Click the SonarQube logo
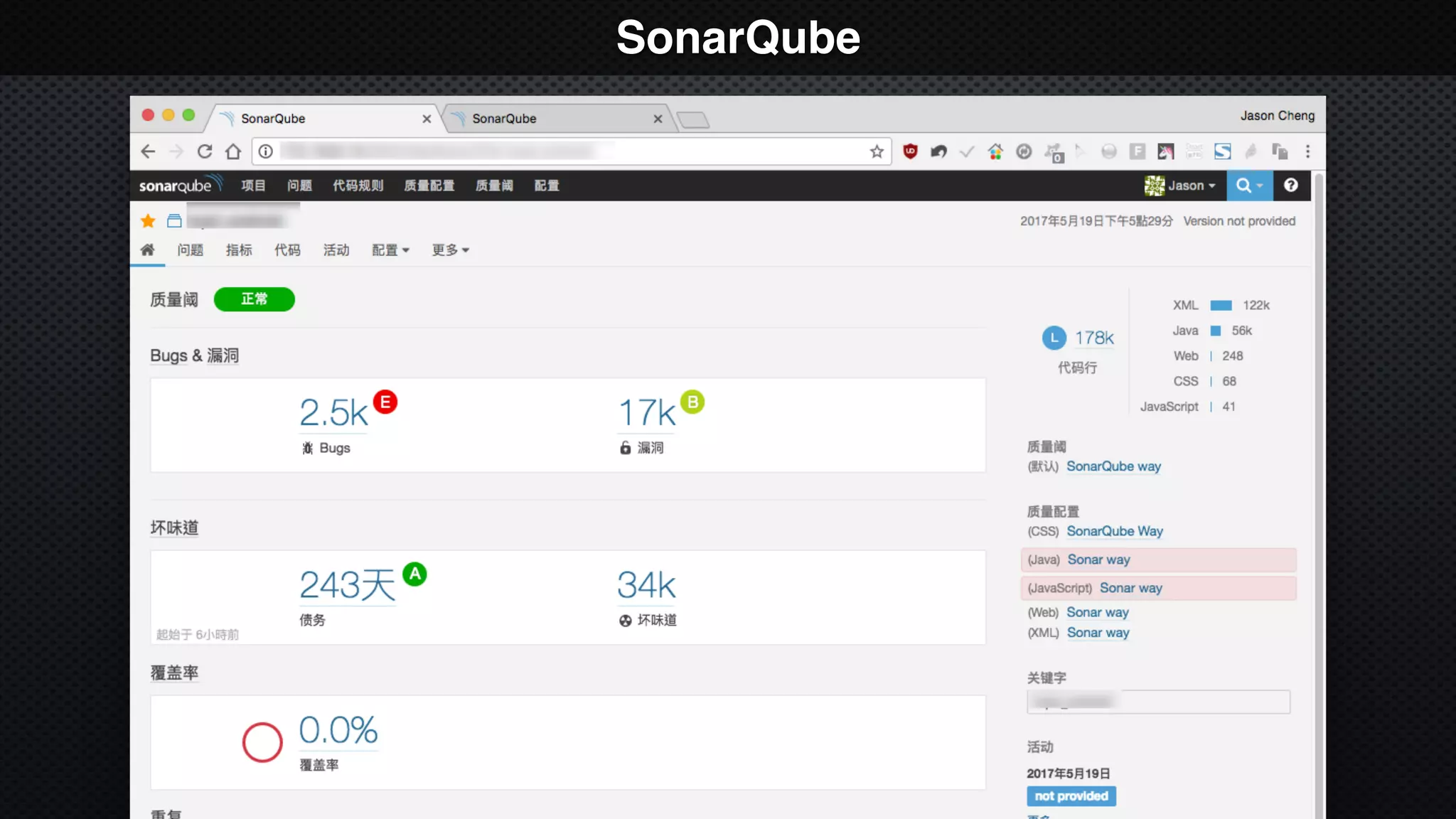Image resolution: width=1456 pixels, height=819 pixels. [x=181, y=185]
